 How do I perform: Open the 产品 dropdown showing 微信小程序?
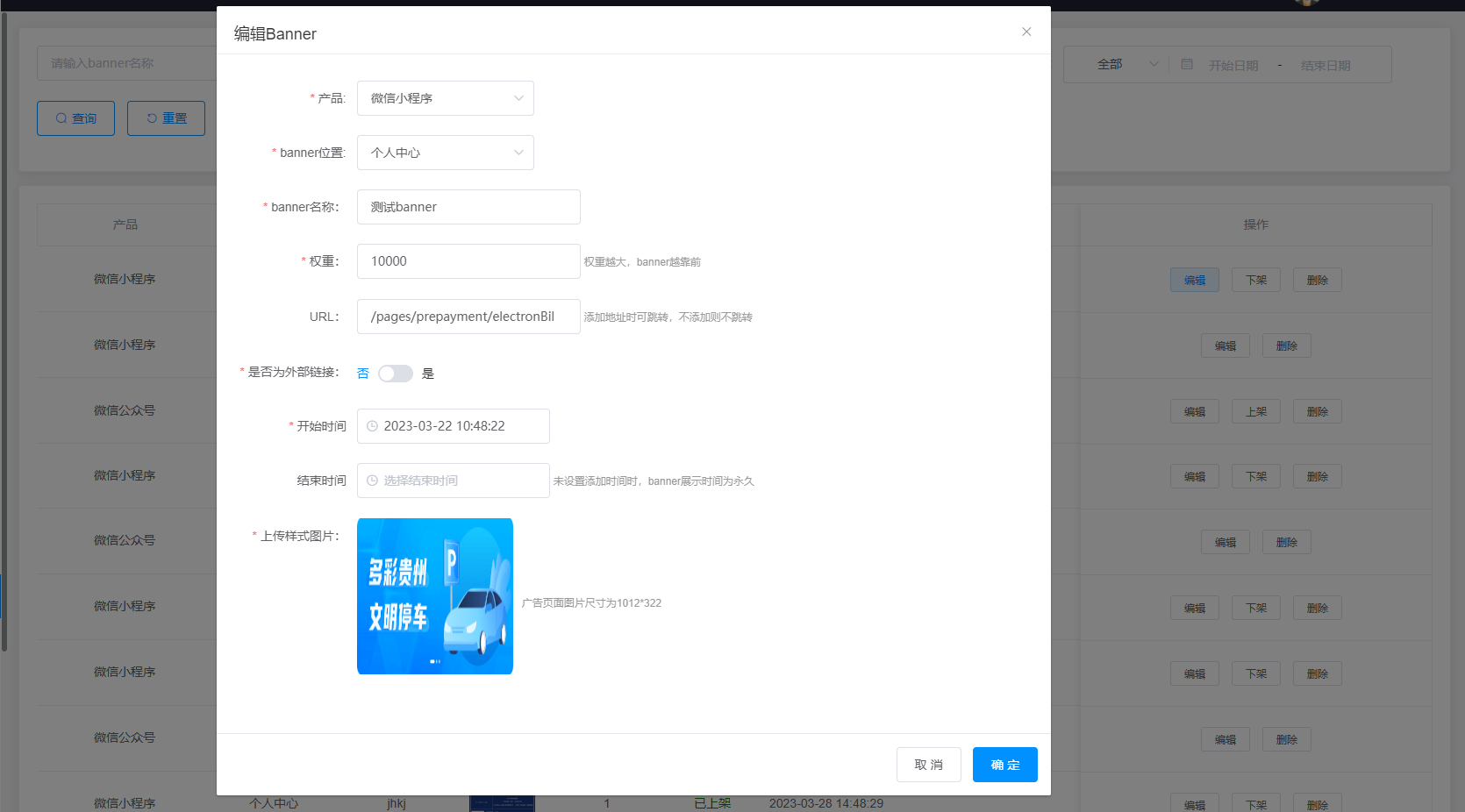coord(445,98)
